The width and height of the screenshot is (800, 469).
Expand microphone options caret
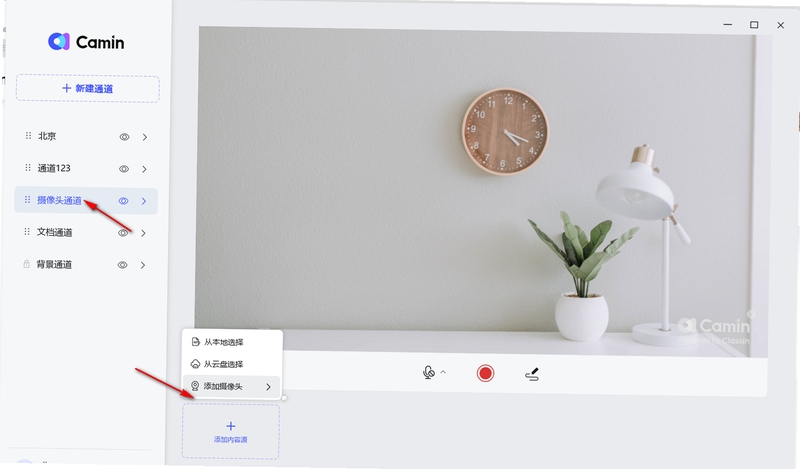pos(443,372)
